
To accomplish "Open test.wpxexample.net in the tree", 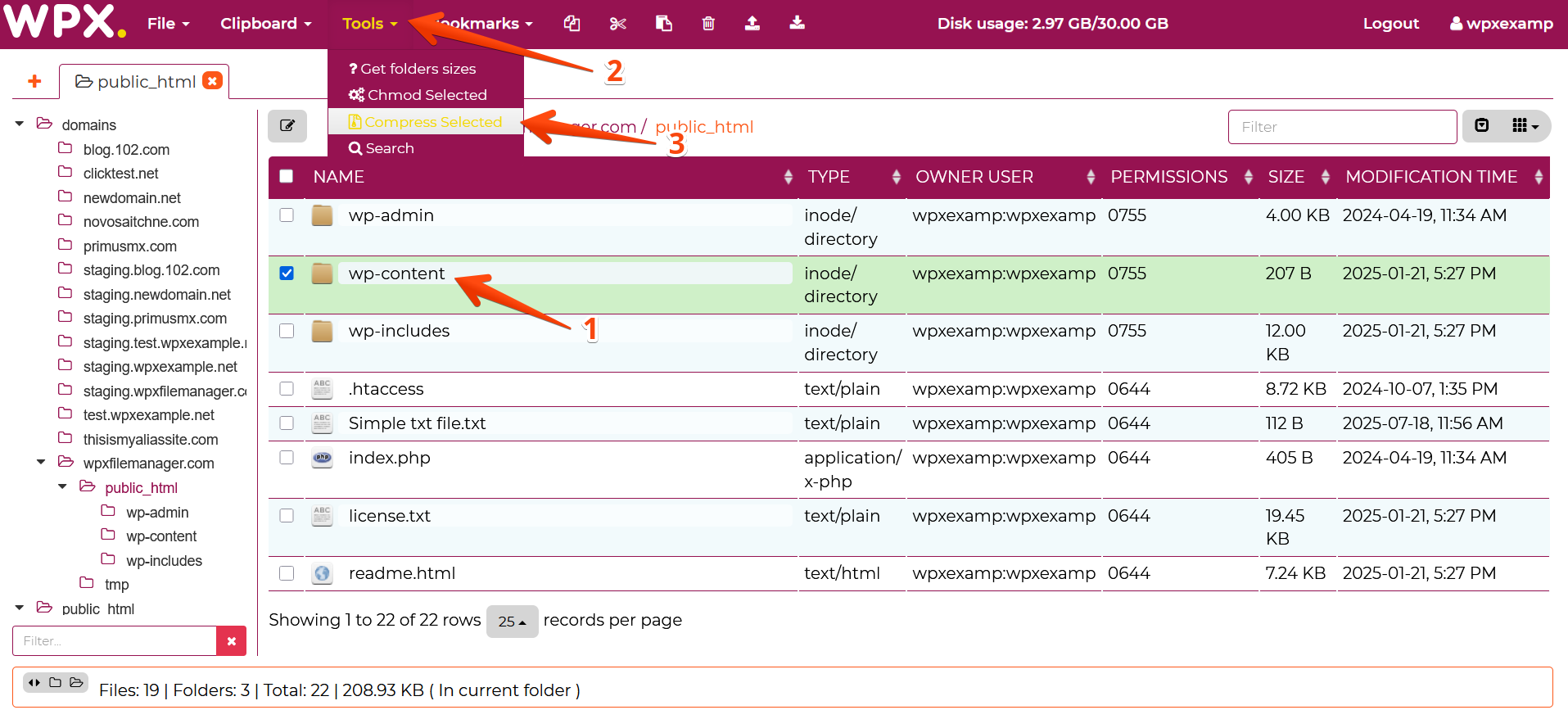I will click(x=148, y=415).
